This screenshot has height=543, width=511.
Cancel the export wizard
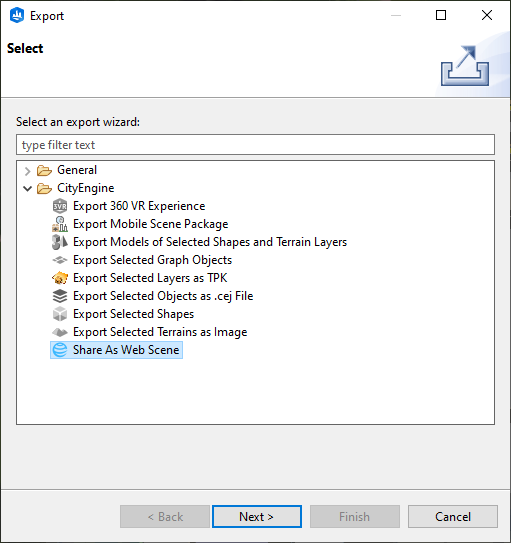point(452,517)
